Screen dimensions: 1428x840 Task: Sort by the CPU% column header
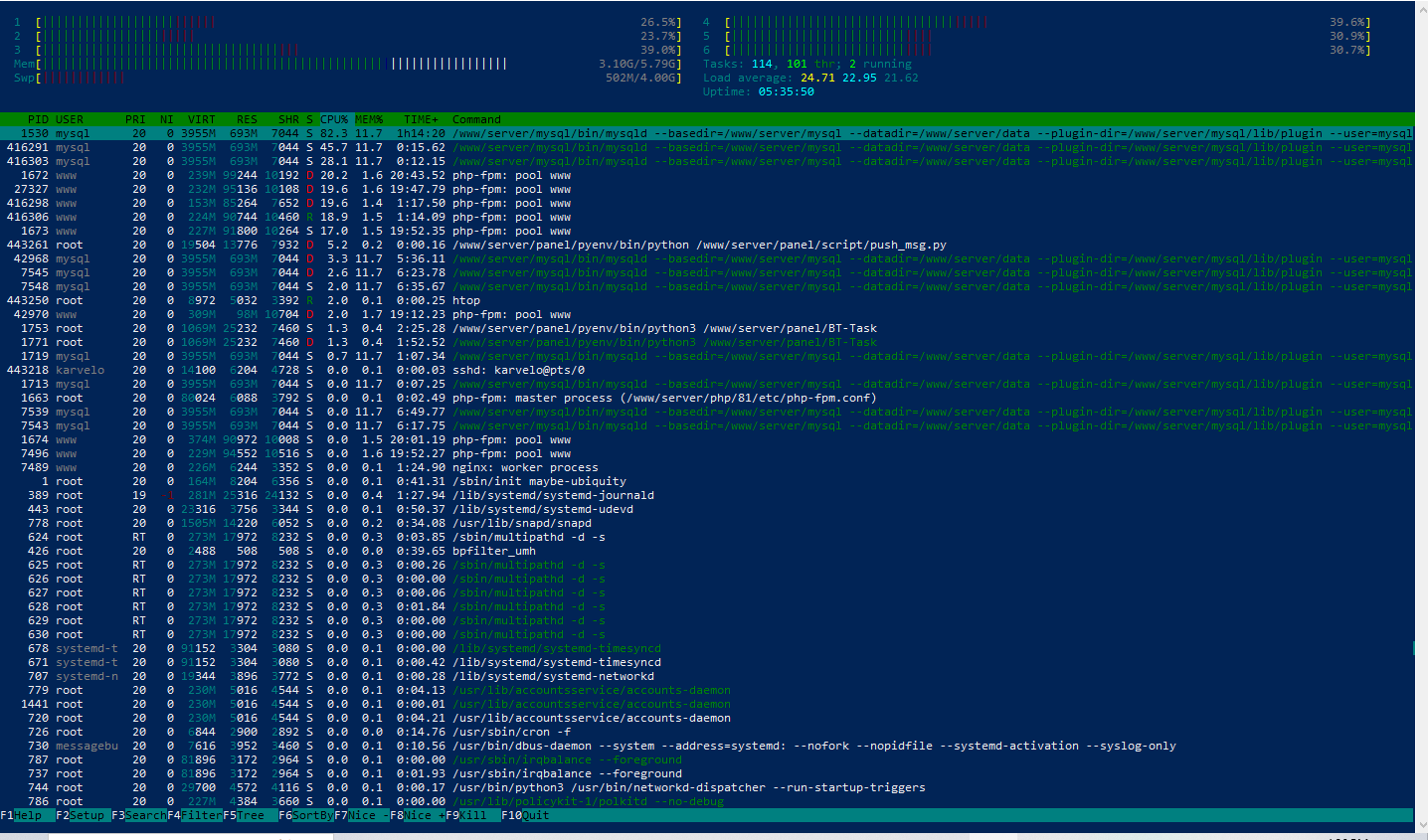pyautogui.click(x=333, y=119)
